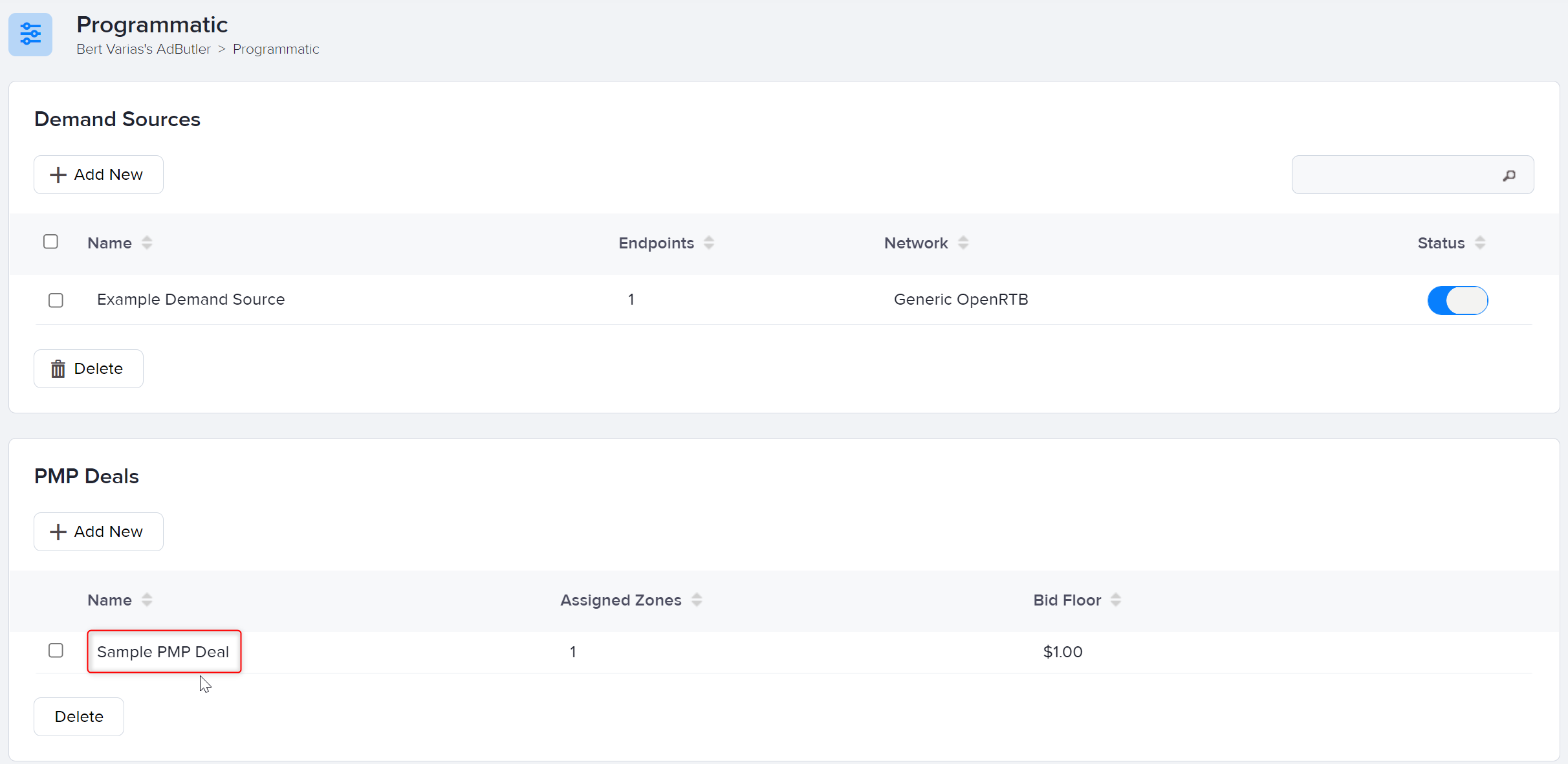Sort PMP Deals by Name arrows
Screen dimensions: 1568x764
pyautogui.click(x=147, y=600)
